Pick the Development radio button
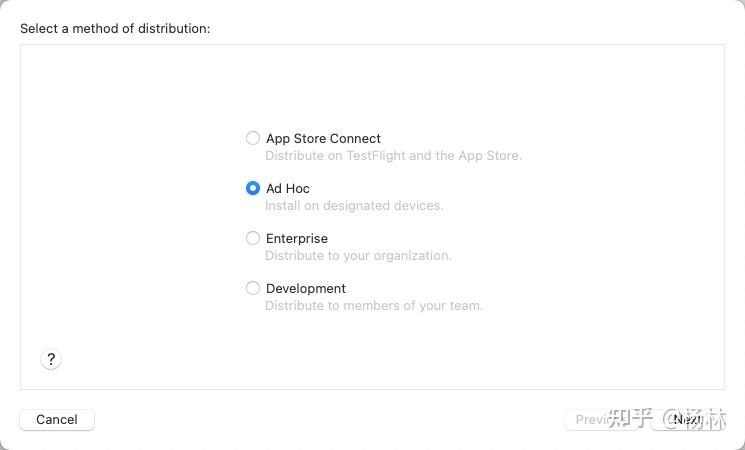The height and width of the screenshot is (450, 745). (x=253, y=288)
